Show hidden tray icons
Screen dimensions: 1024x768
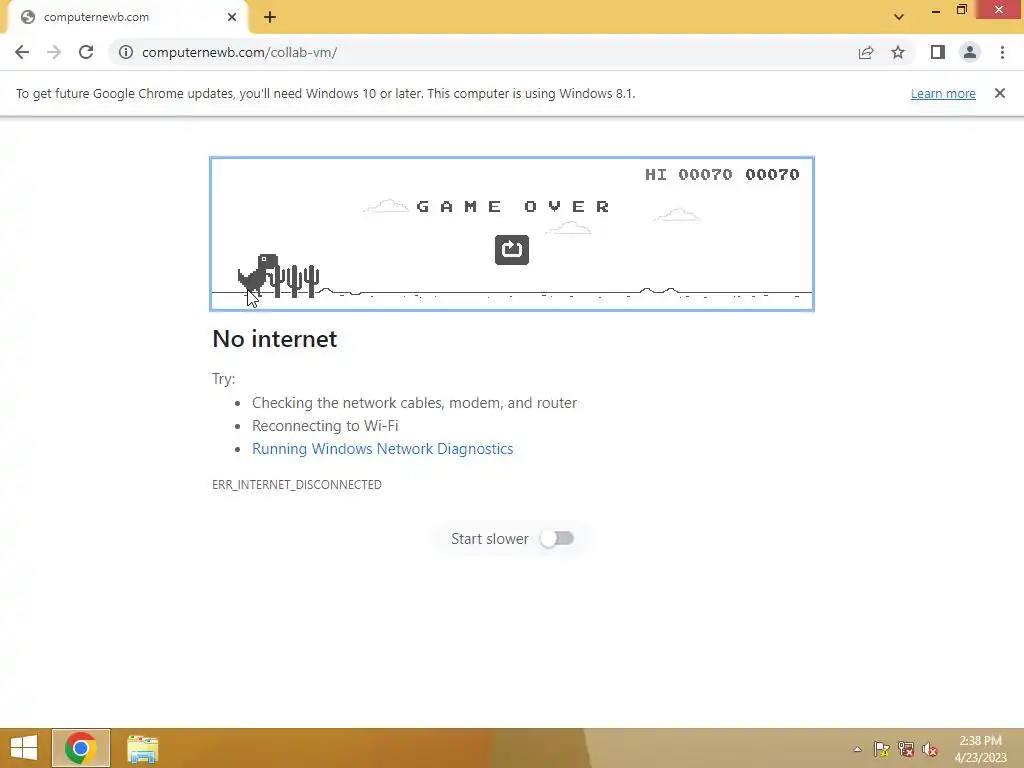[x=857, y=750]
